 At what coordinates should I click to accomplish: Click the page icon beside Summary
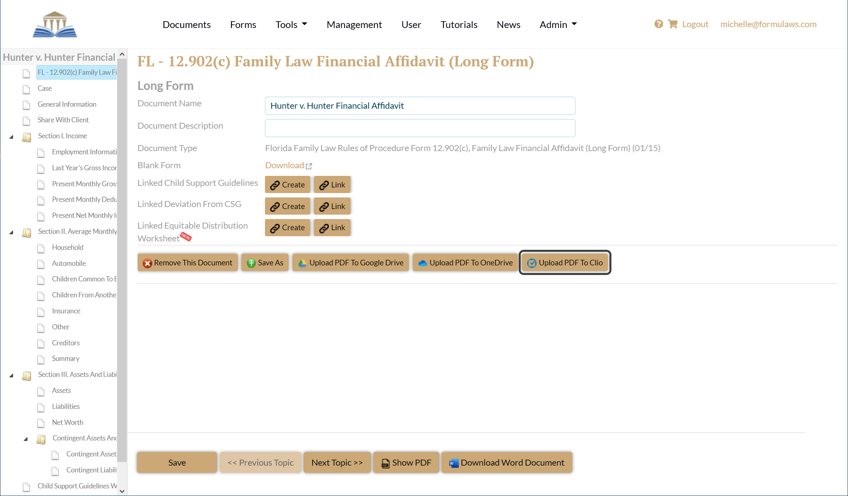(41, 359)
